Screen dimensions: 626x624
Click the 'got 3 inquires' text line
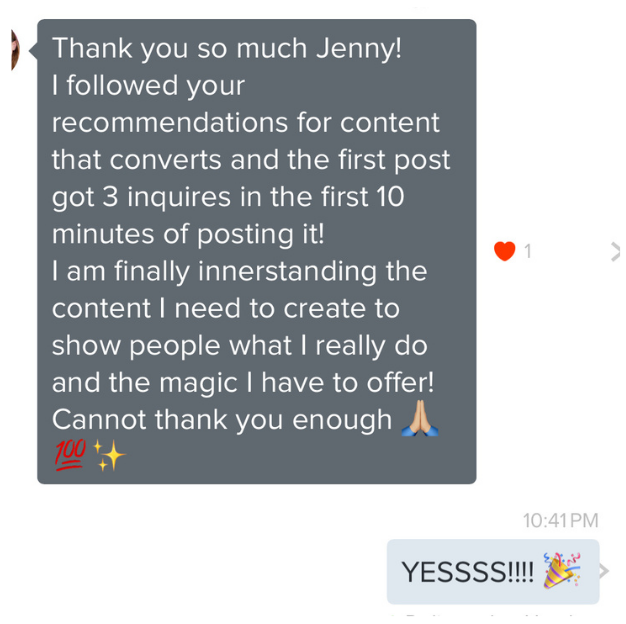[x=228, y=197]
